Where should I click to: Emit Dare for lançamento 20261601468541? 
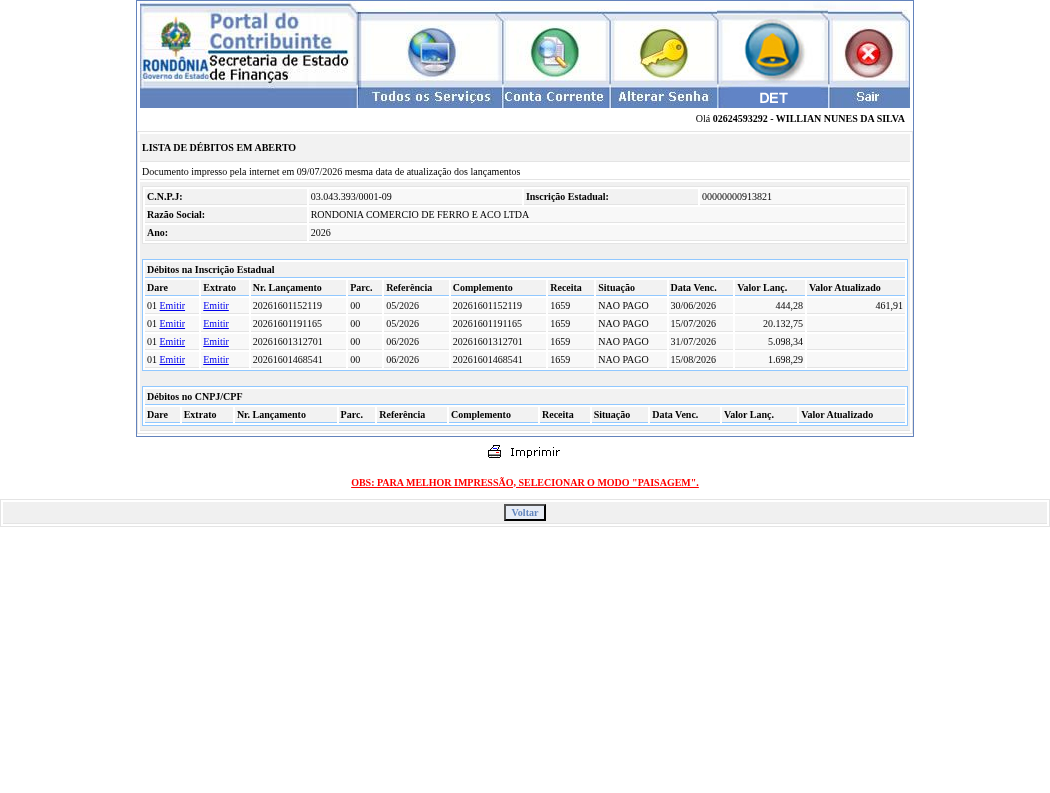point(172,360)
